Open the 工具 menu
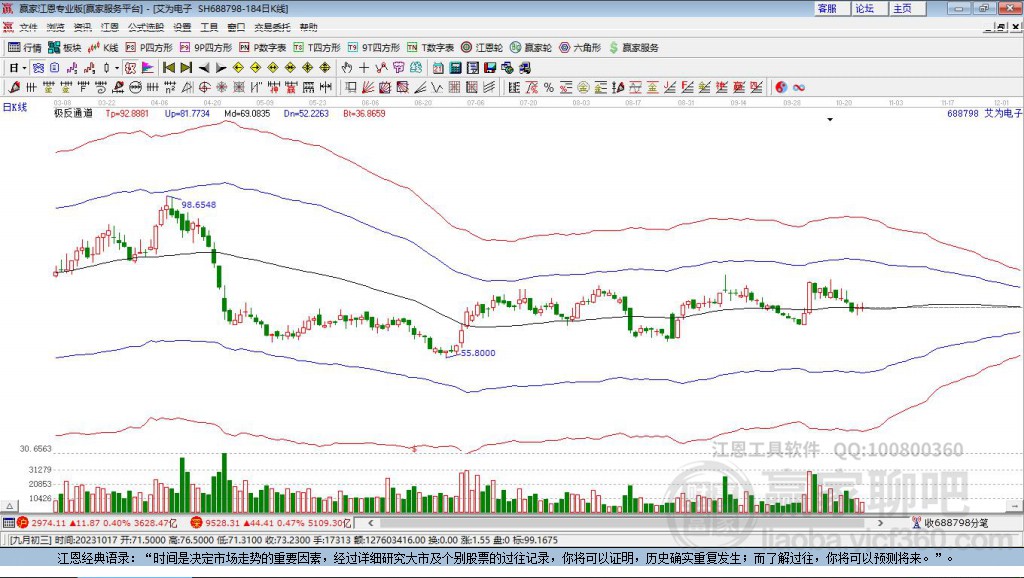1024x578 pixels. 209,27
